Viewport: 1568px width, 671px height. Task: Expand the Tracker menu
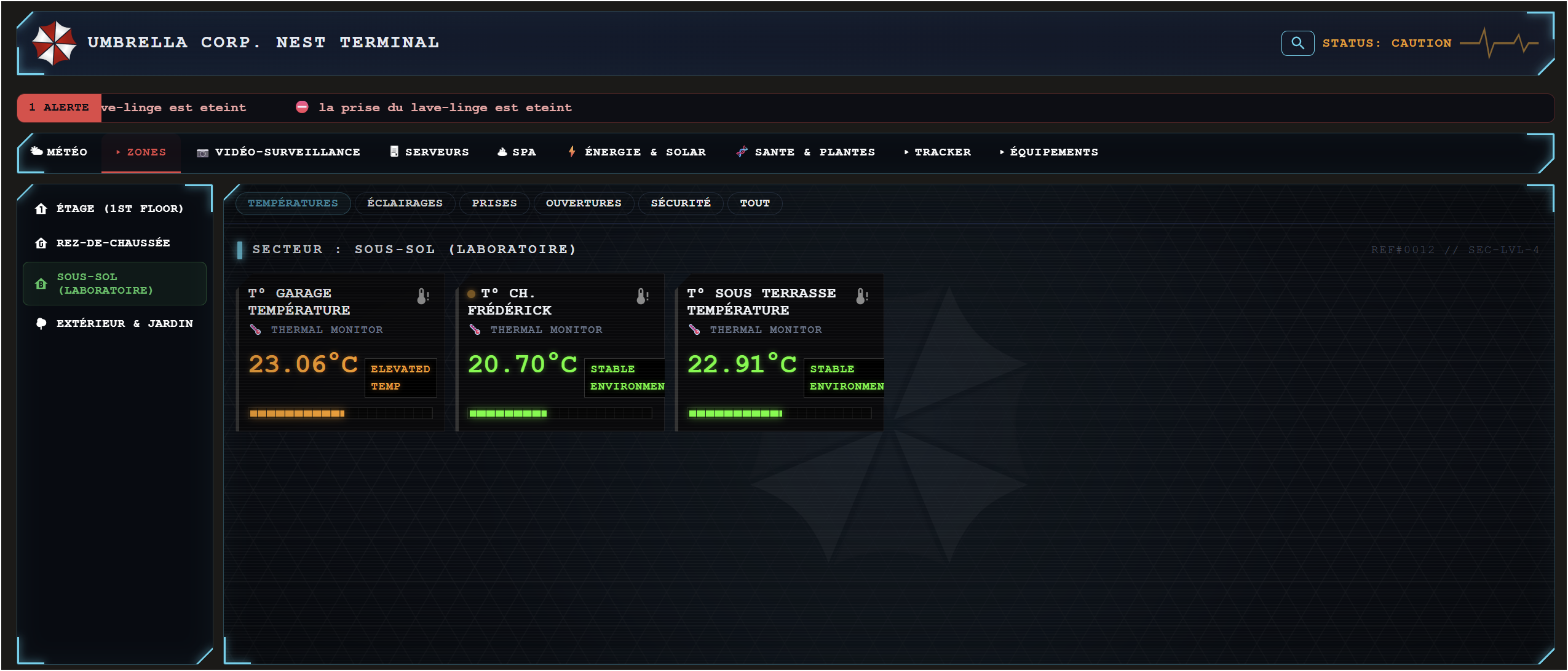(x=937, y=152)
